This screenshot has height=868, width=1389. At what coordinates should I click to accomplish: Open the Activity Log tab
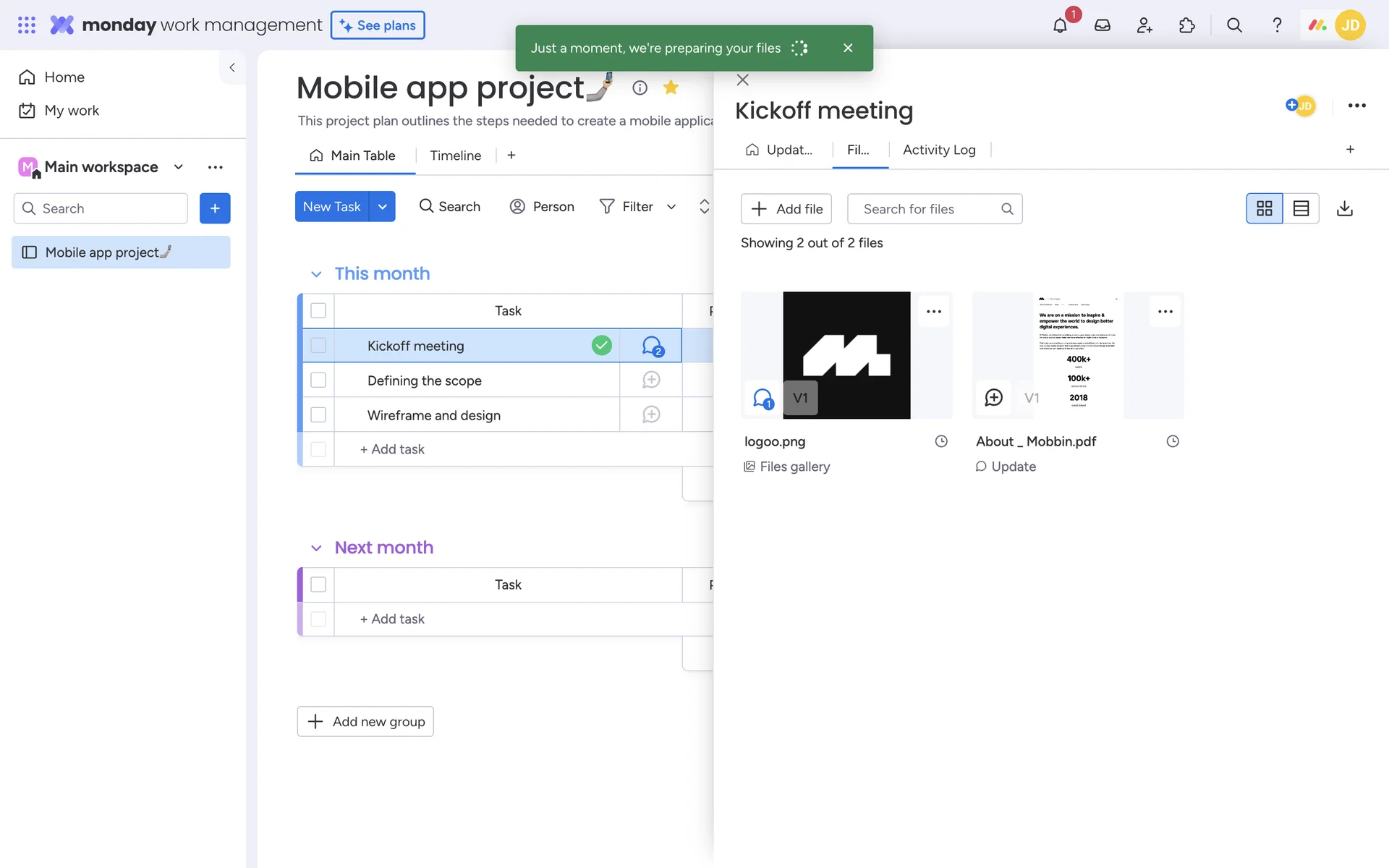939,150
